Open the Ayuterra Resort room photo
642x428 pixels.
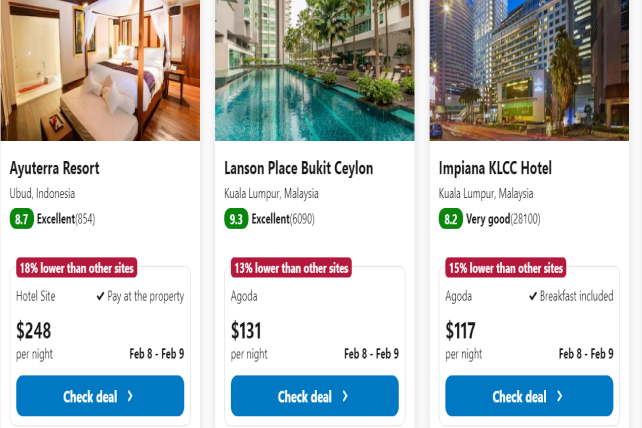coord(100,70)
